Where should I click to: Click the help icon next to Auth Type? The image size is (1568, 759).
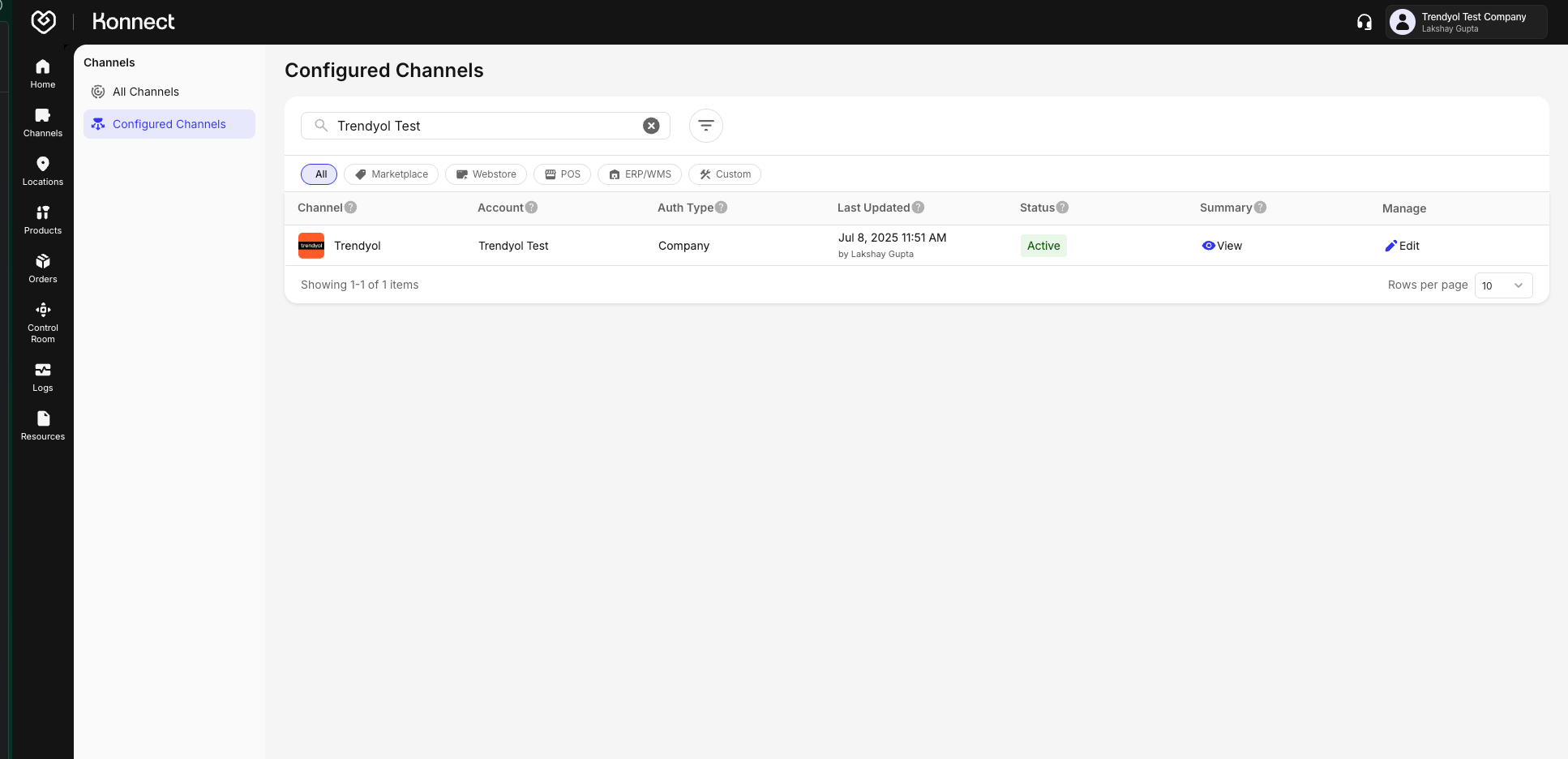click(721, 208)
